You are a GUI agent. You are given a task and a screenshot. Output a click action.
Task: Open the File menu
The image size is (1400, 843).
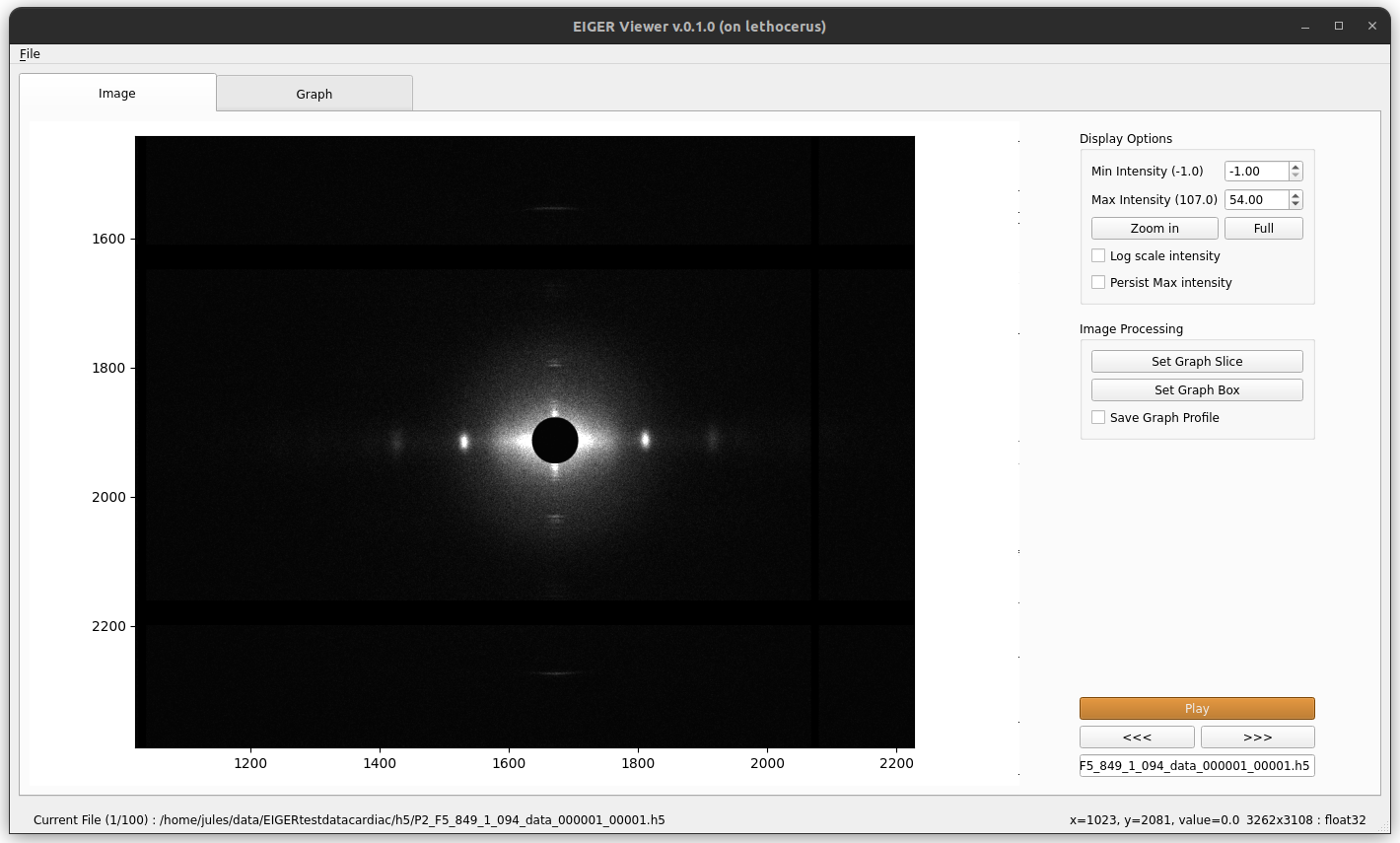coord(30,54)
